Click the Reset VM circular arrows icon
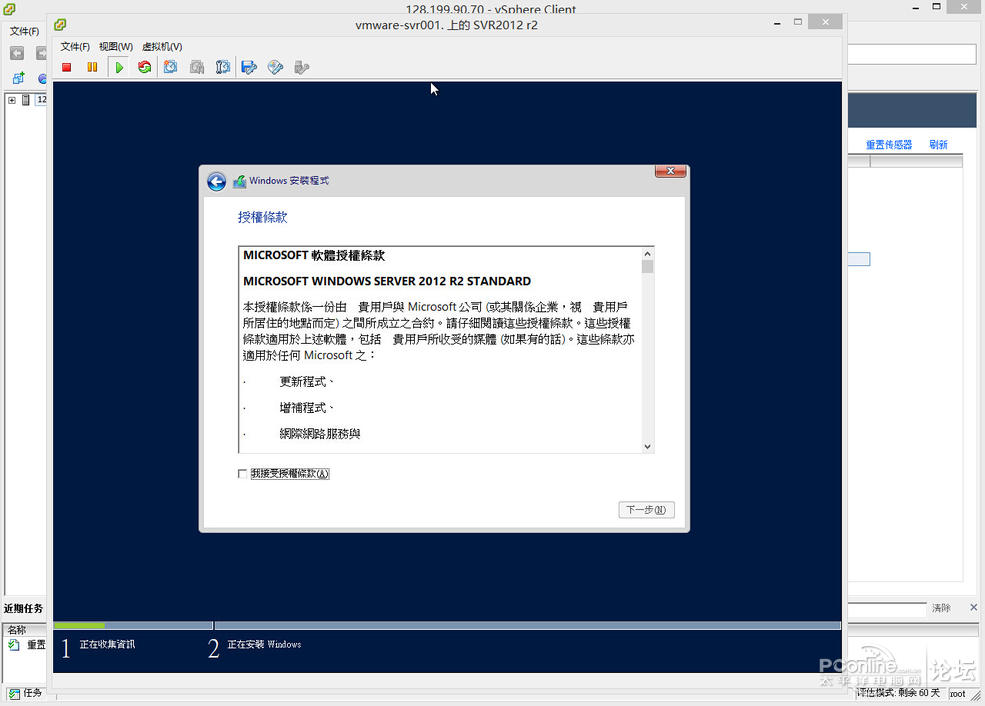 (144, 67)
